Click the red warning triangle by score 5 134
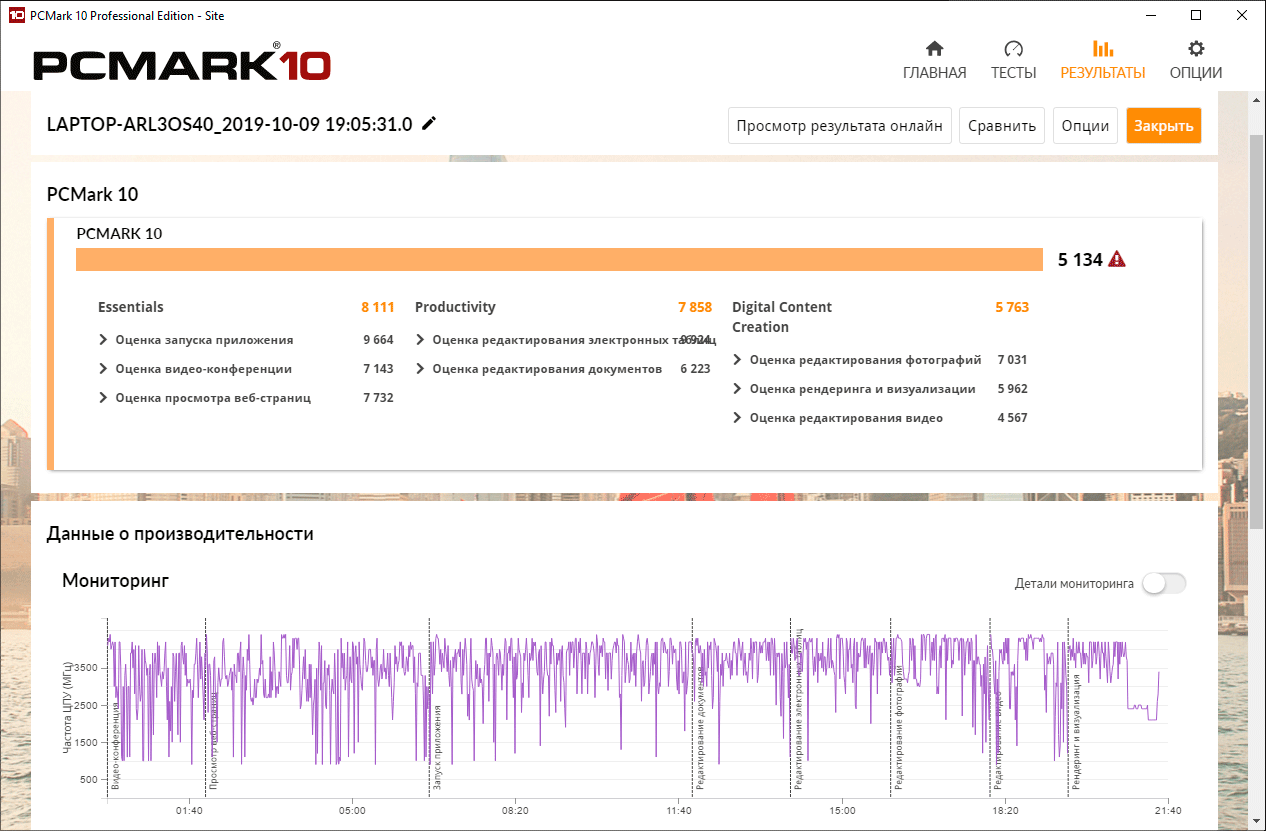This screenshot has height=831, width=1266. click(1117, 260)
